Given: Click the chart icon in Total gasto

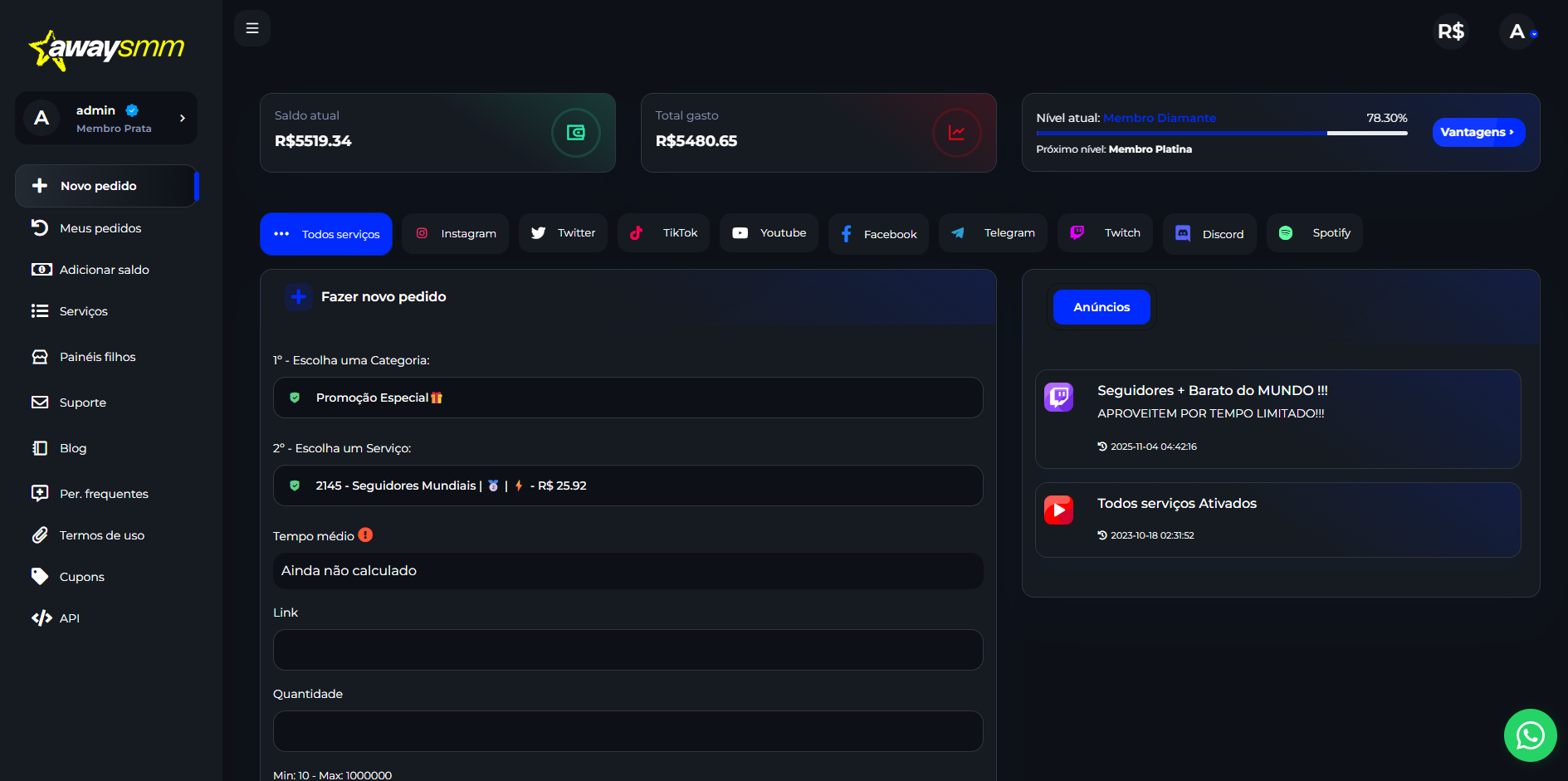Looking at the screenshot, I should click(x=956, y=133).
